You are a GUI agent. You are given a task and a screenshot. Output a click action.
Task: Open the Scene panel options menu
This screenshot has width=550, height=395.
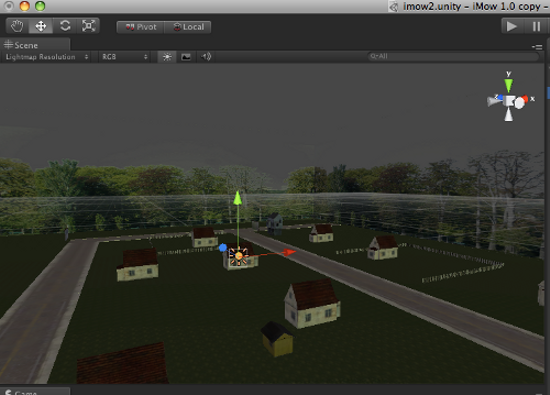click(537, 46)
